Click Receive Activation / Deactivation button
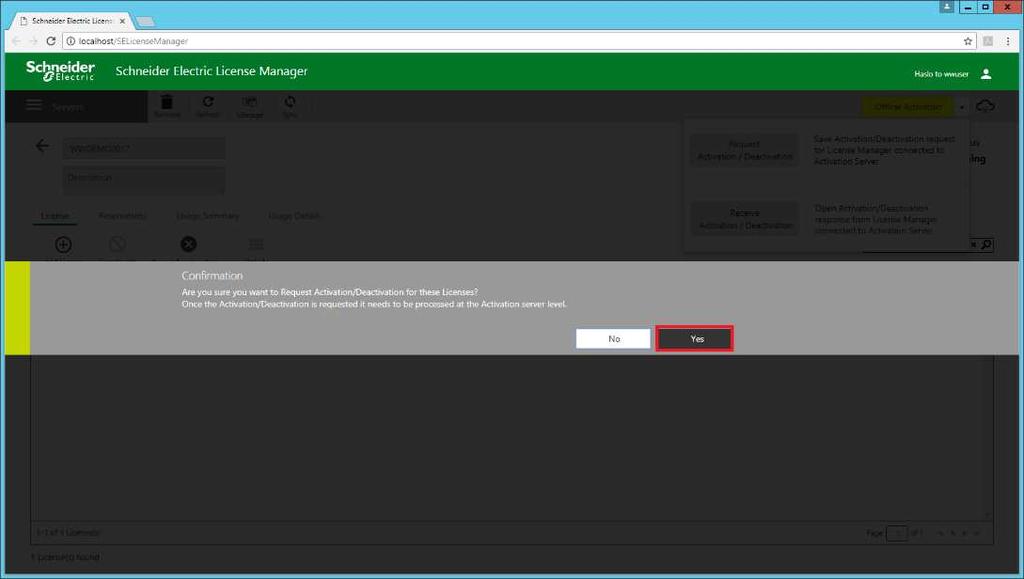Image resolution: width=1024 pixels, height=579 pixels. (744, 219)
